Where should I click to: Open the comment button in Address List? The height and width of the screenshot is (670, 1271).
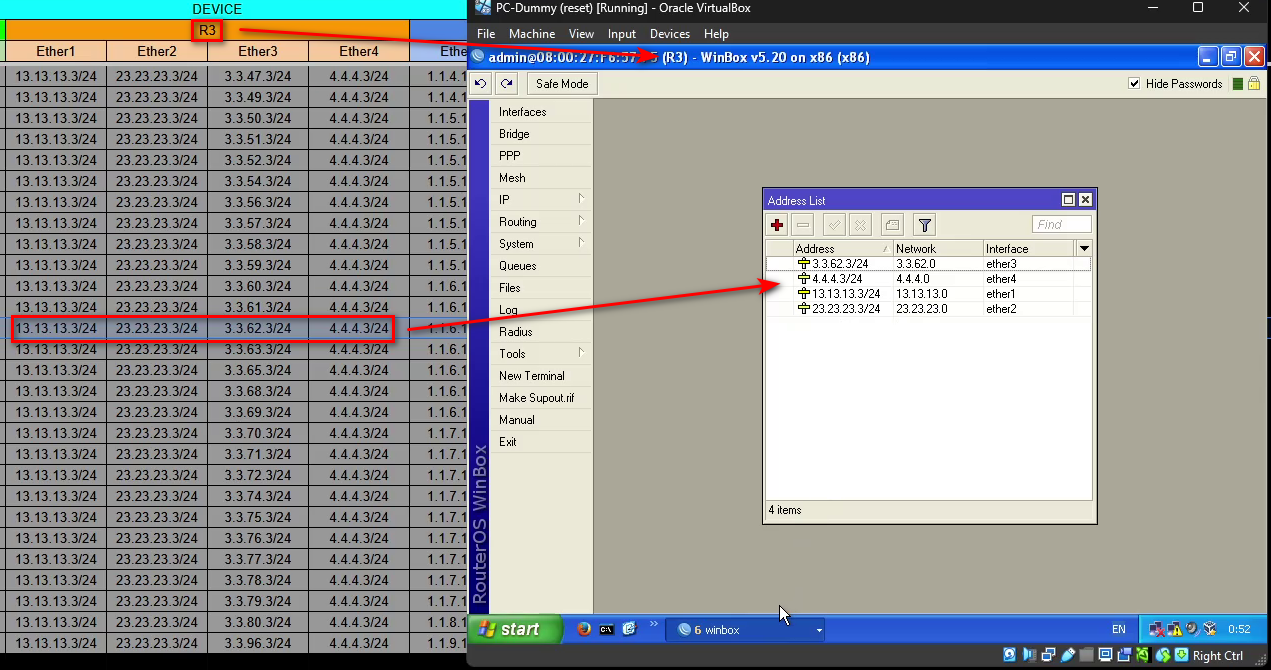coord(893,225)
